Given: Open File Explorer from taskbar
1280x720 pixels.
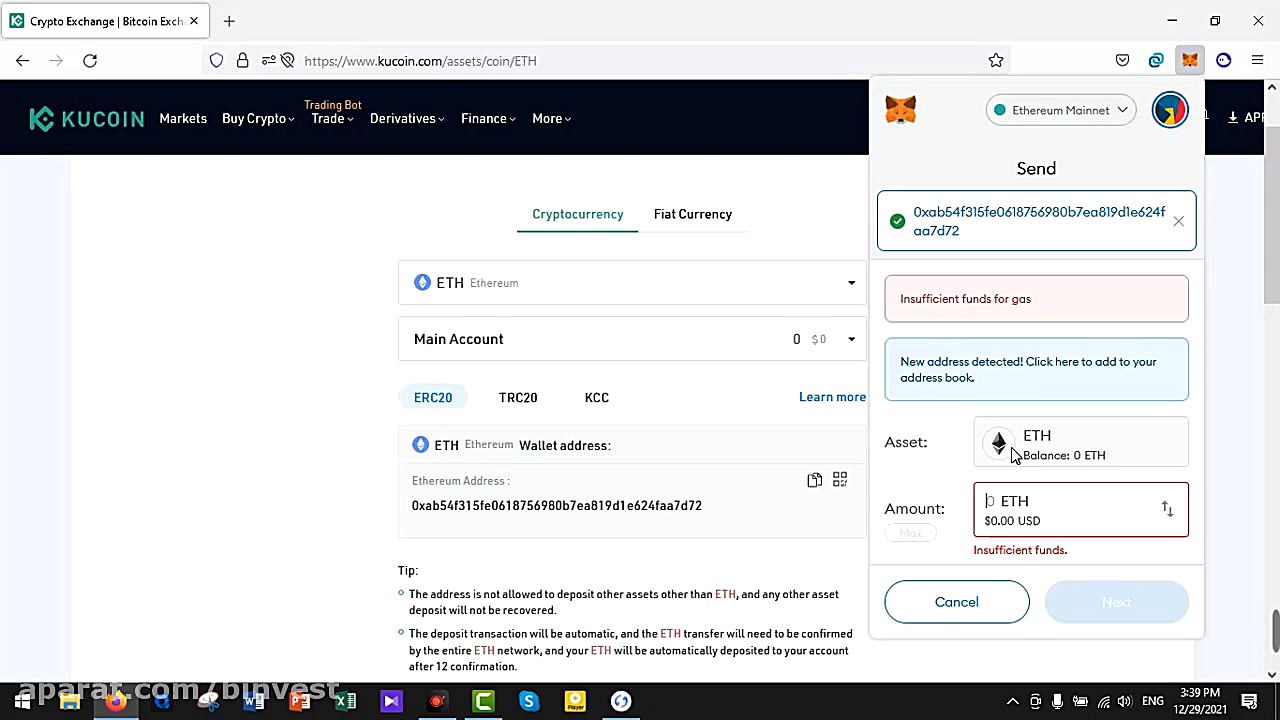Looking at the screenshot, I should click(69, 702).
